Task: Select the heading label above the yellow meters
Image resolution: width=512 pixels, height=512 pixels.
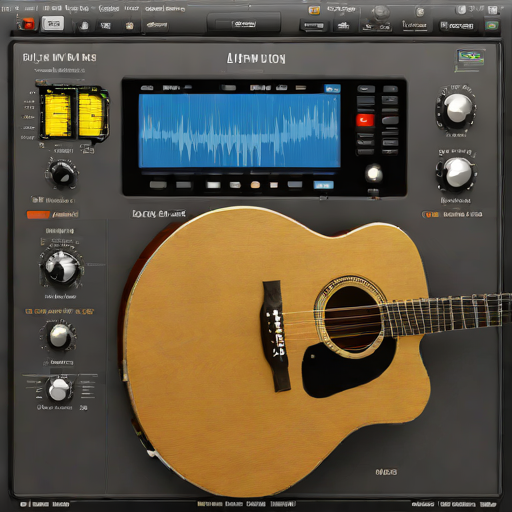Action: pos(60,58)
